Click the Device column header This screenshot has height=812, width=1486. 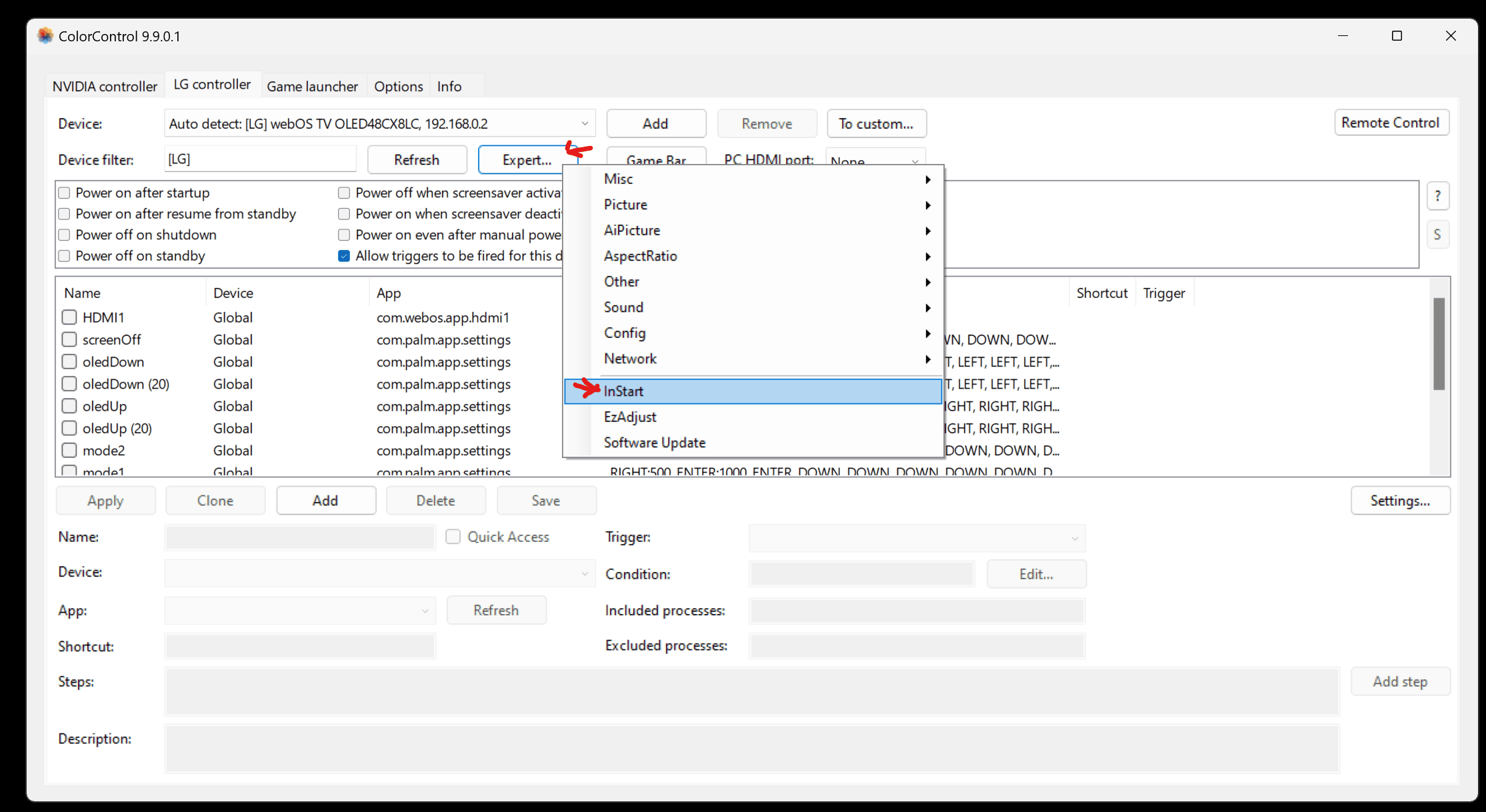[233, 293]
